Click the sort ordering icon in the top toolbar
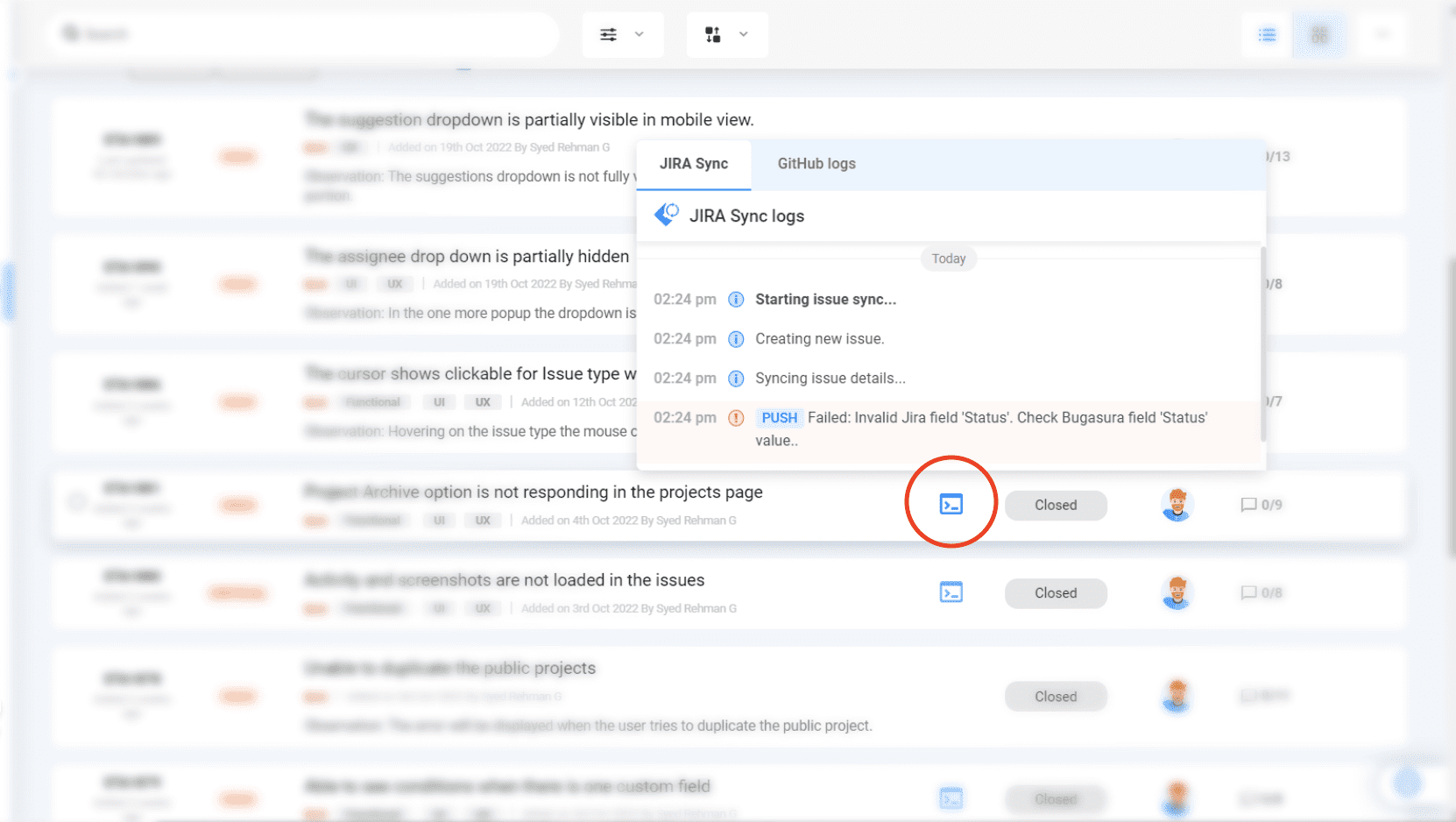Screen dimensions: 1456x822 click(x=712, y=34)
